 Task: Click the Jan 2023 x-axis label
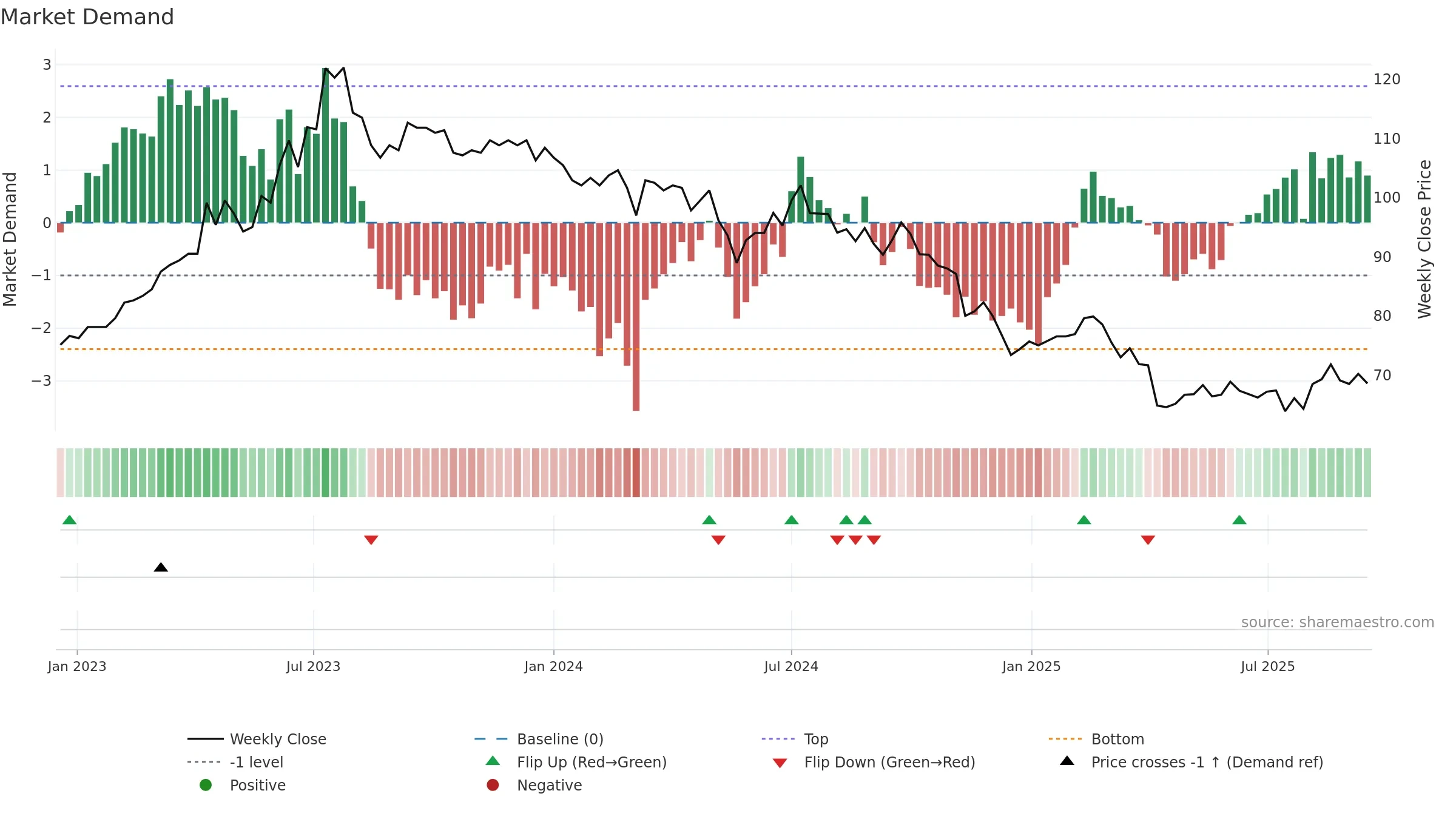[x=77, y=666]
